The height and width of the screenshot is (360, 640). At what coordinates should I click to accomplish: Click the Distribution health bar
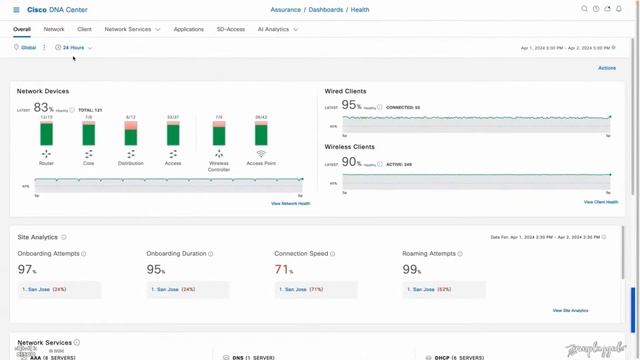point(131,133)
